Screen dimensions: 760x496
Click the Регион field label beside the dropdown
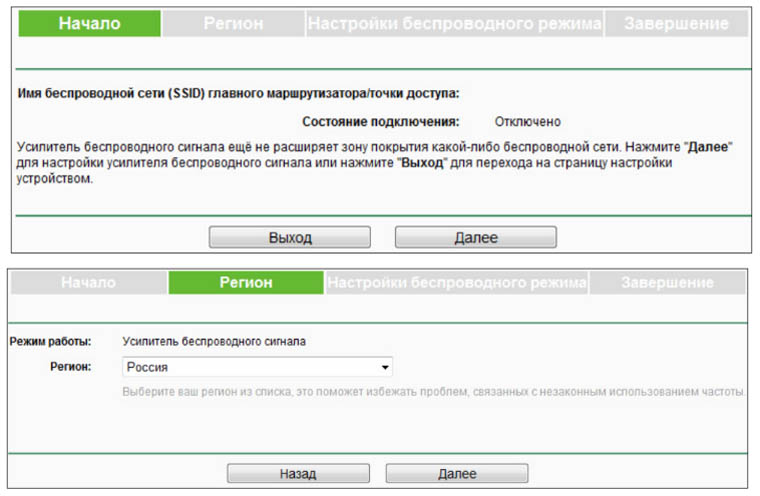(71, 367)
